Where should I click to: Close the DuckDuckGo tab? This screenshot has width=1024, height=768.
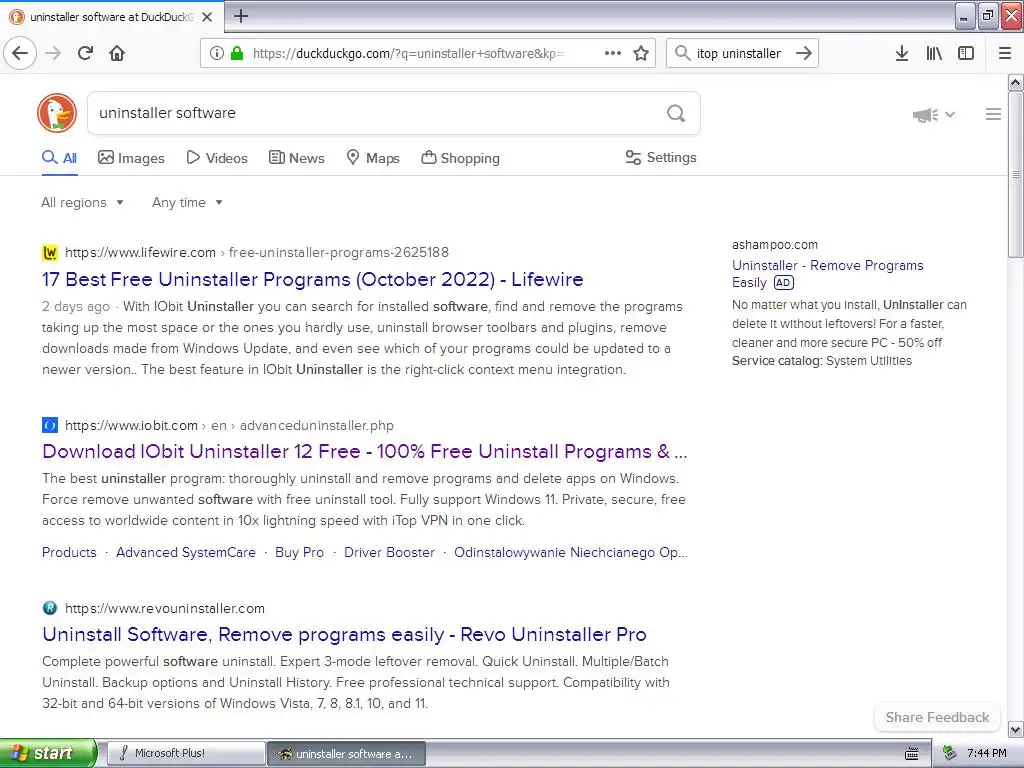point(207,17)
